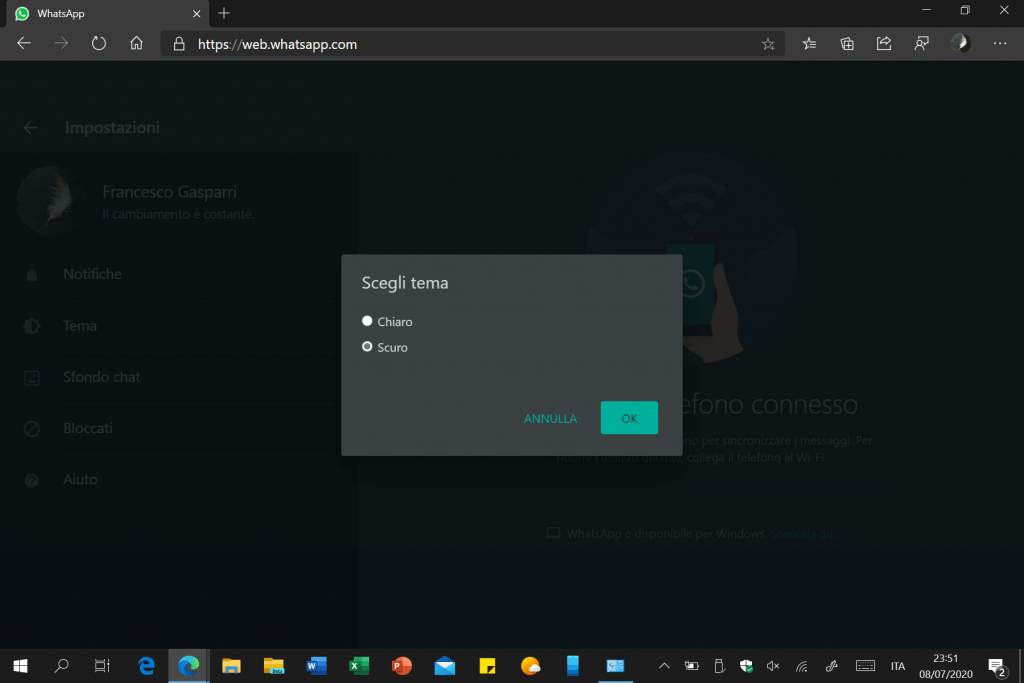
Task: Select the Scuro theme radio button
Action: tap(368, 347)
